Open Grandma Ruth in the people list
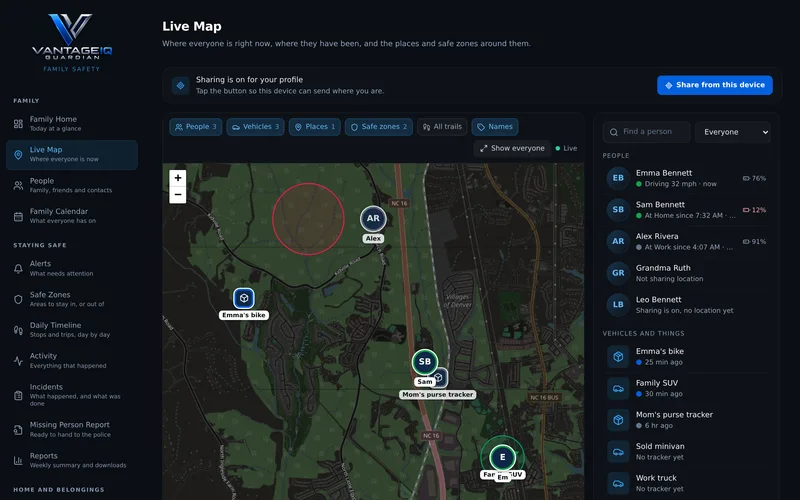This screenshot has height=500, width=800. coord(686,273)
